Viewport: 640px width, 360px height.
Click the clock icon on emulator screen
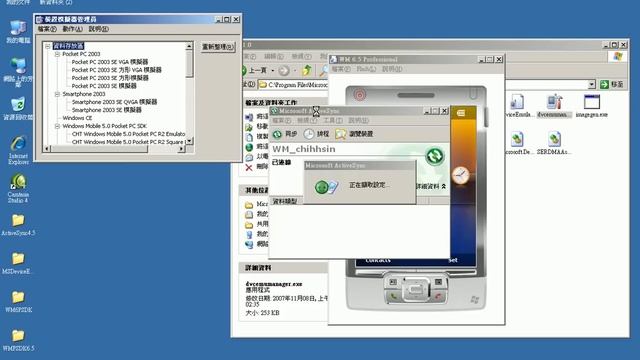pyautogui.click(x=460, y=176)
